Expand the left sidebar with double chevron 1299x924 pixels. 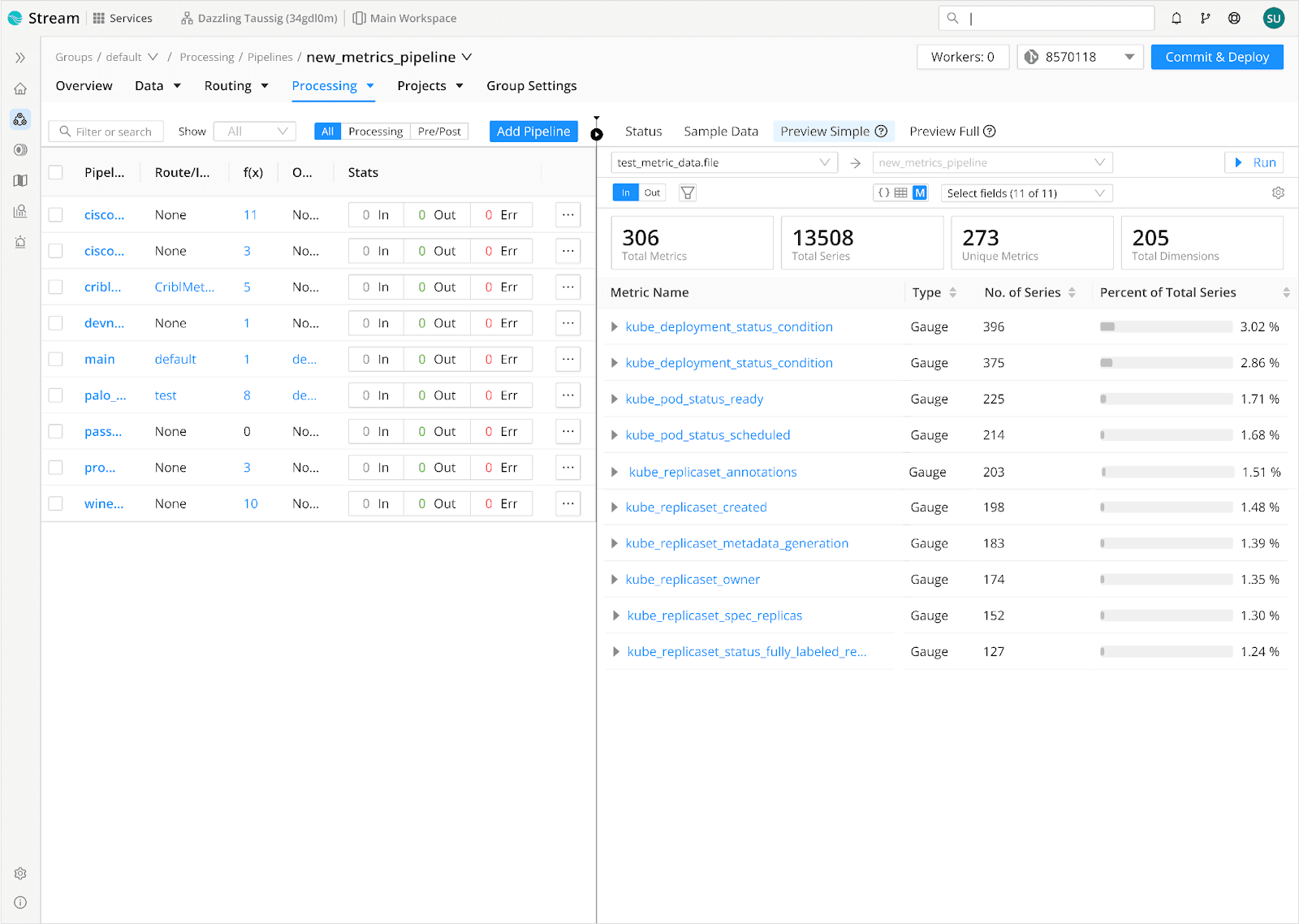(x=20, y=58)
